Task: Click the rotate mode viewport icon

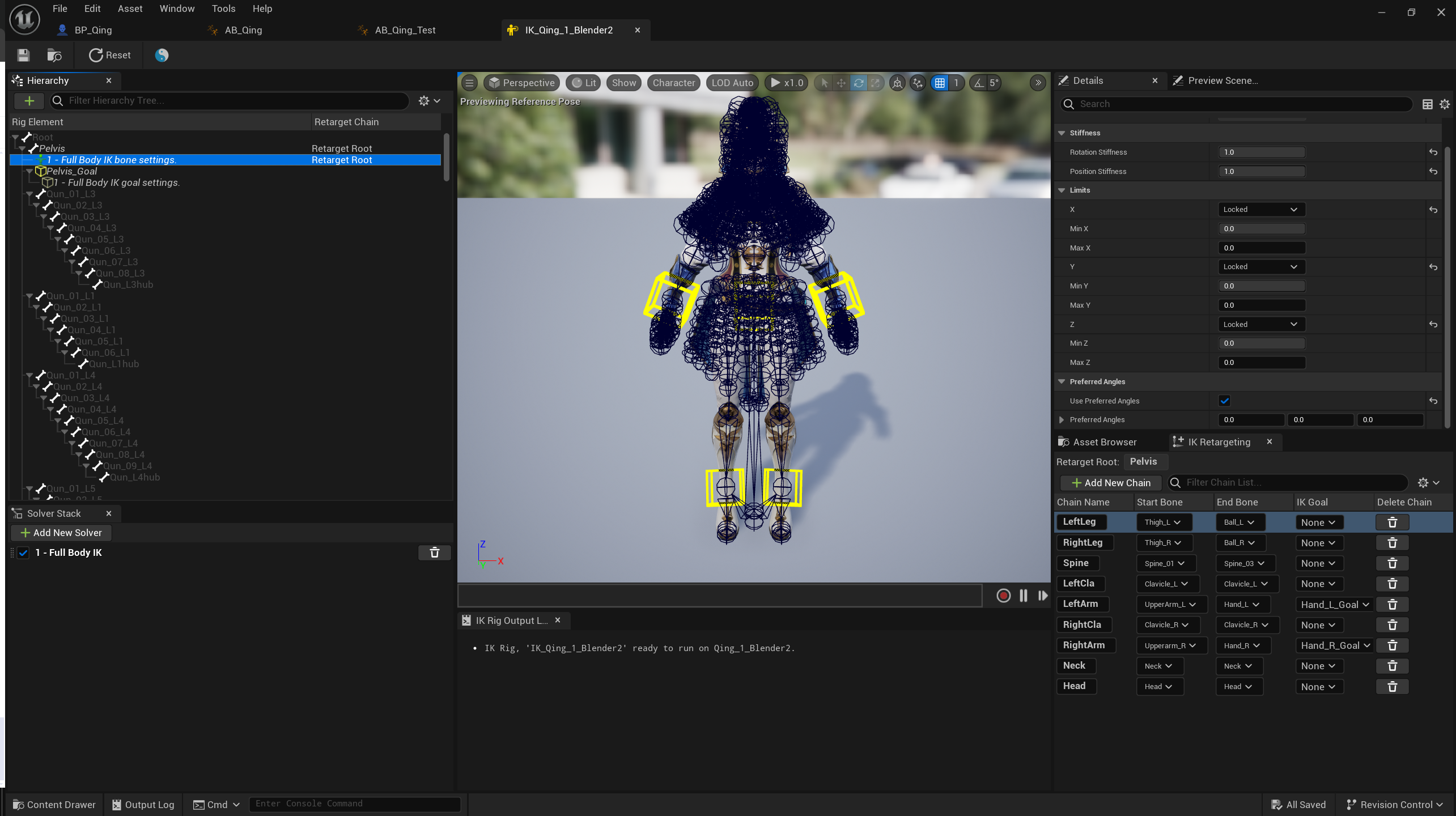Action: pyautogui.click(x=859, y=83)
